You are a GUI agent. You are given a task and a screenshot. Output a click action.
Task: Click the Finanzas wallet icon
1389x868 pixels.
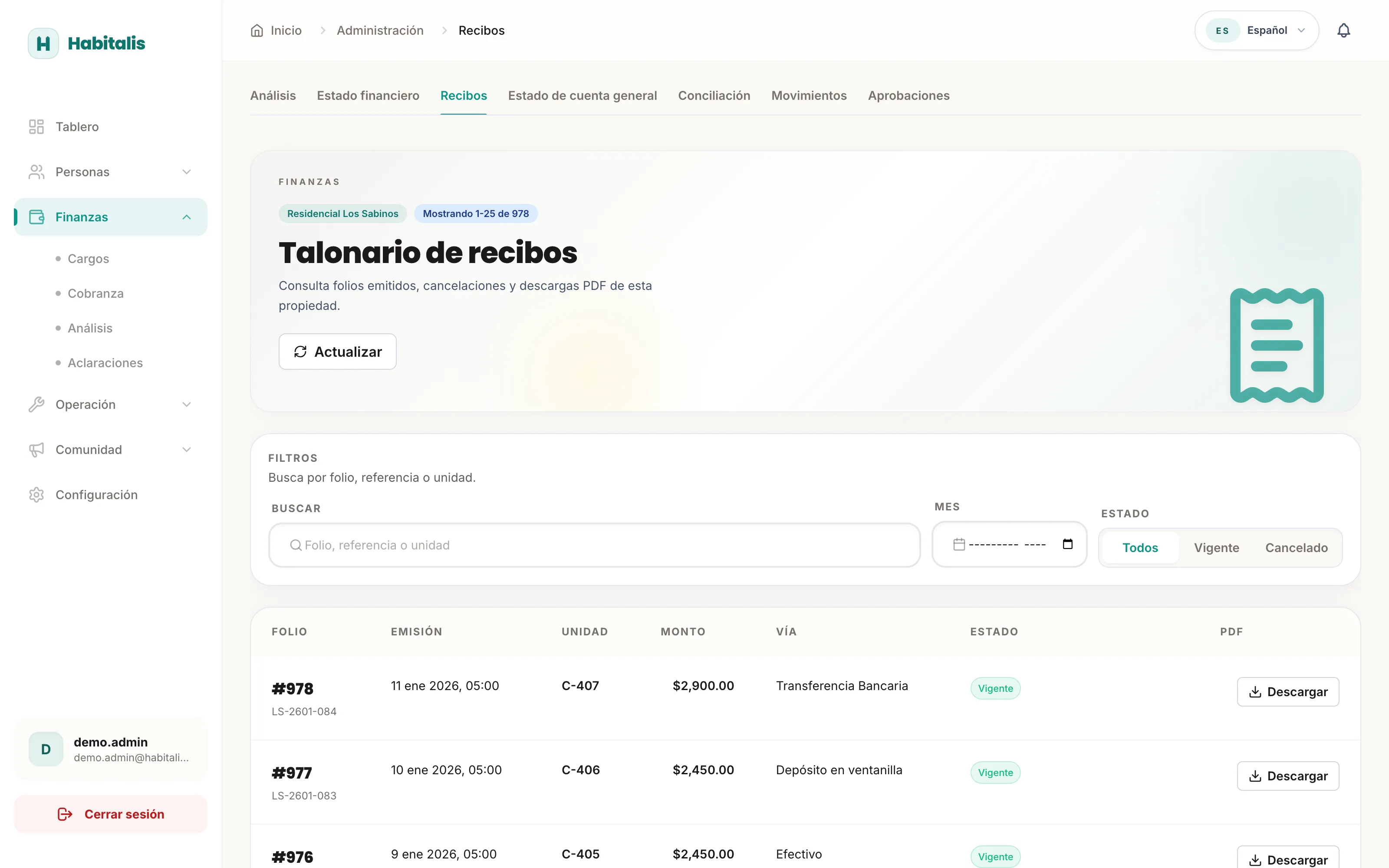(x=36, y=217)
